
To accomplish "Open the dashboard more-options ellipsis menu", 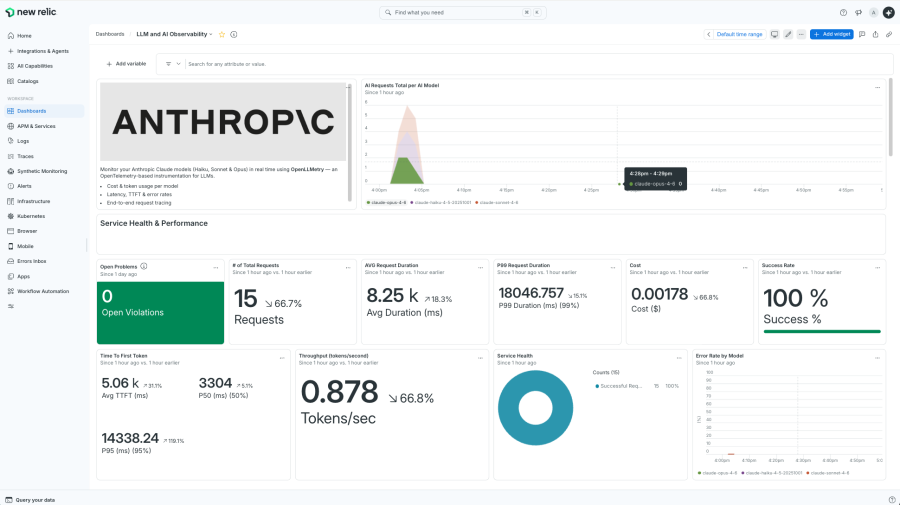I will pos(801,34).
